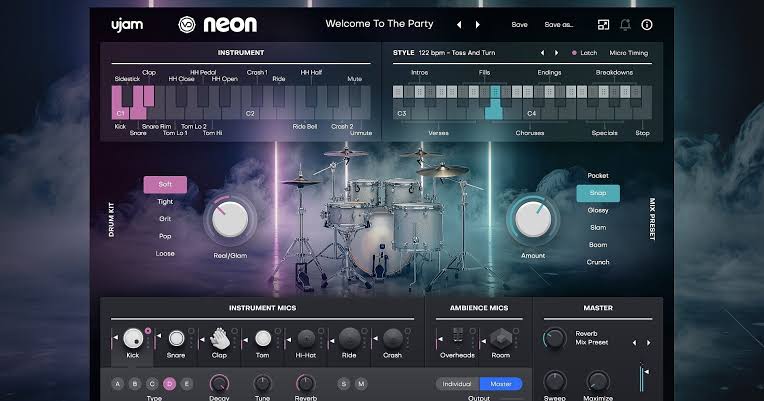Choose the Soft drum kit
The image size is (764, 401).
tap(165, 184)
